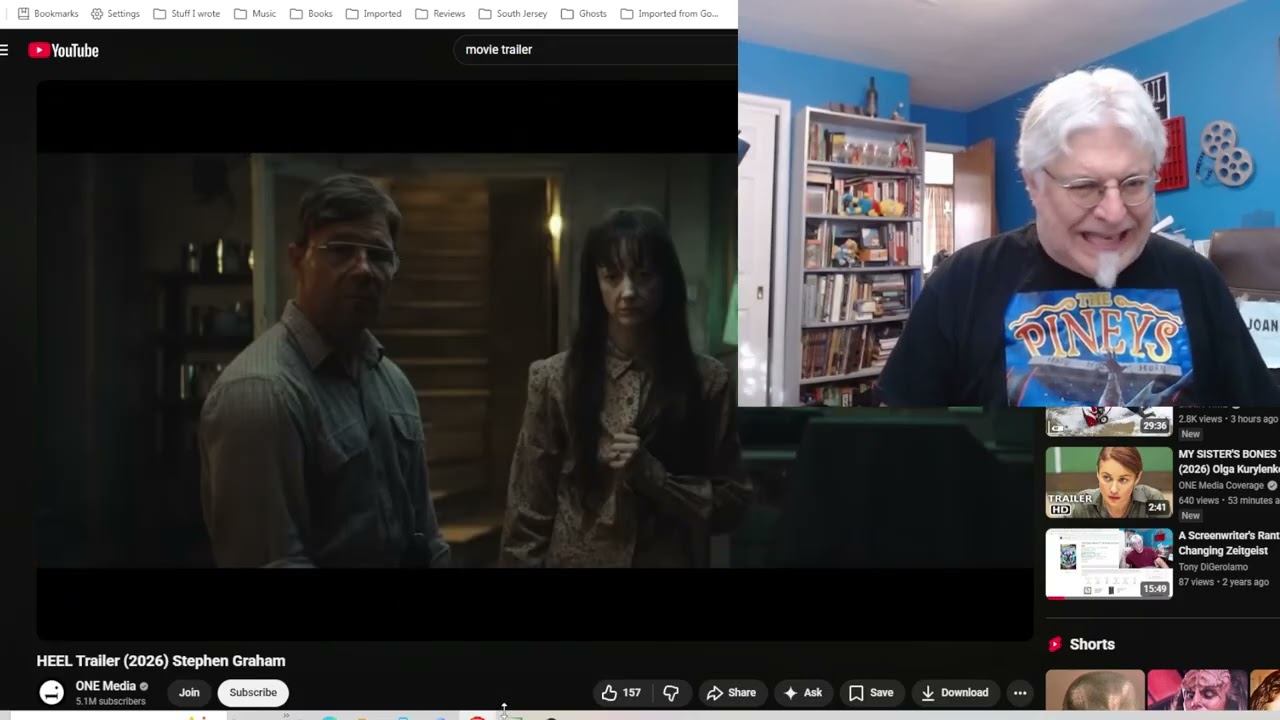Open the ONE Media channel name link
1280x720 pixels.
pos(105,686)
